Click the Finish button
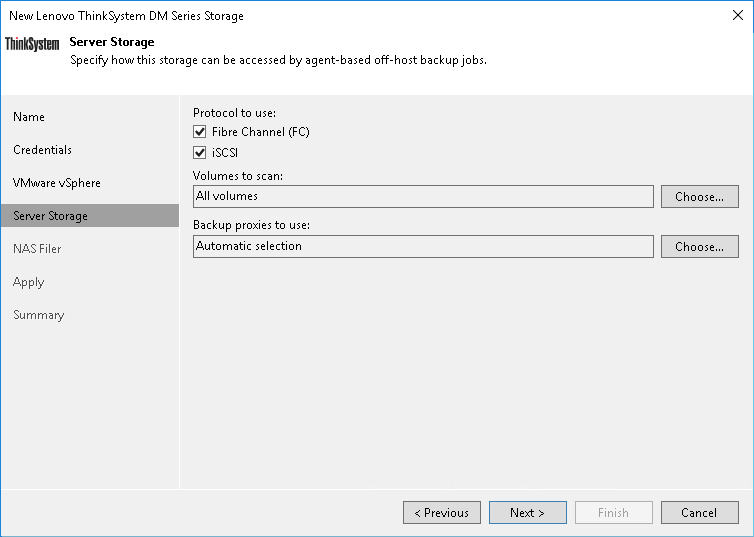 point(613,513)
